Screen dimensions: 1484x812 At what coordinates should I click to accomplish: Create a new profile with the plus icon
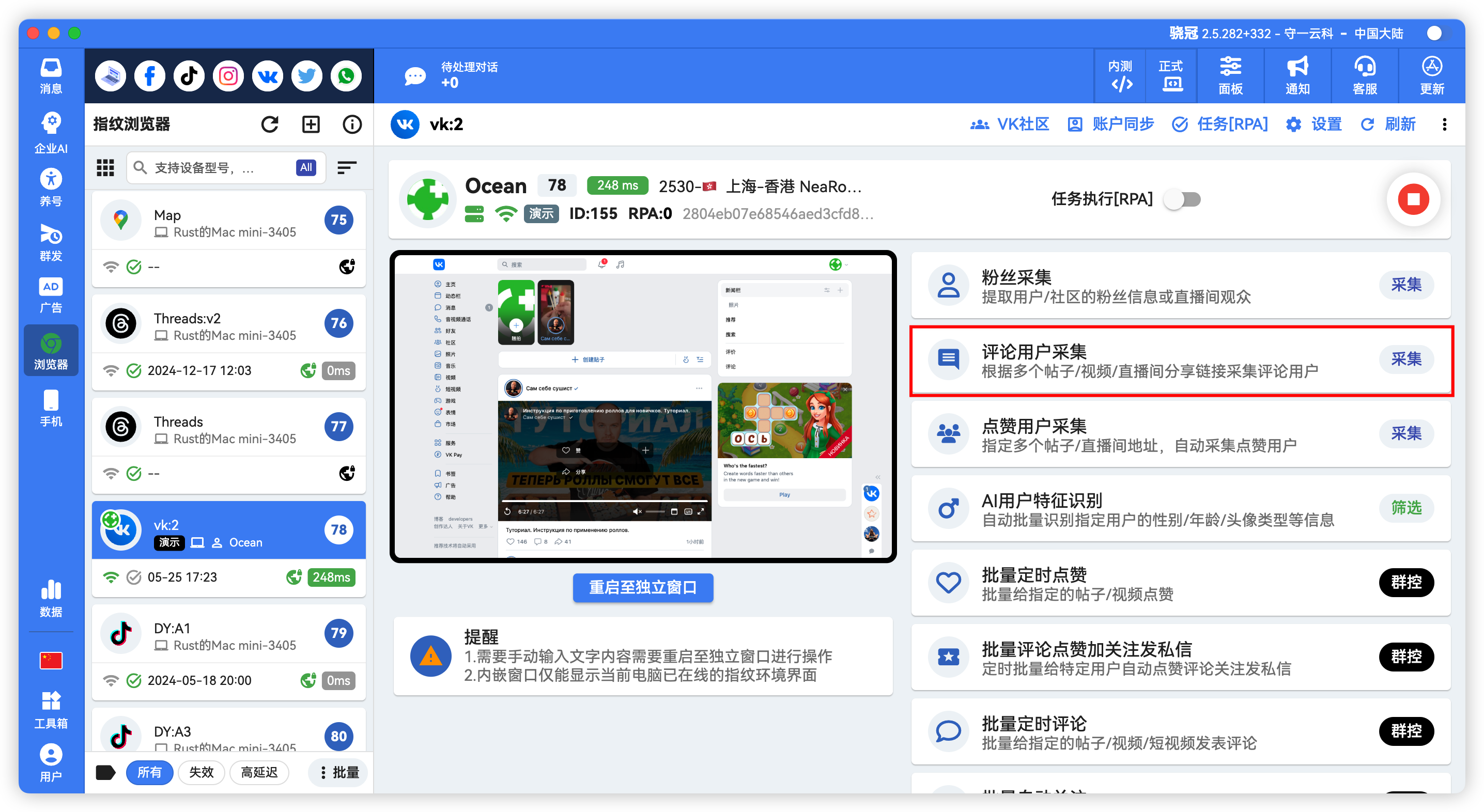[311, 124]
